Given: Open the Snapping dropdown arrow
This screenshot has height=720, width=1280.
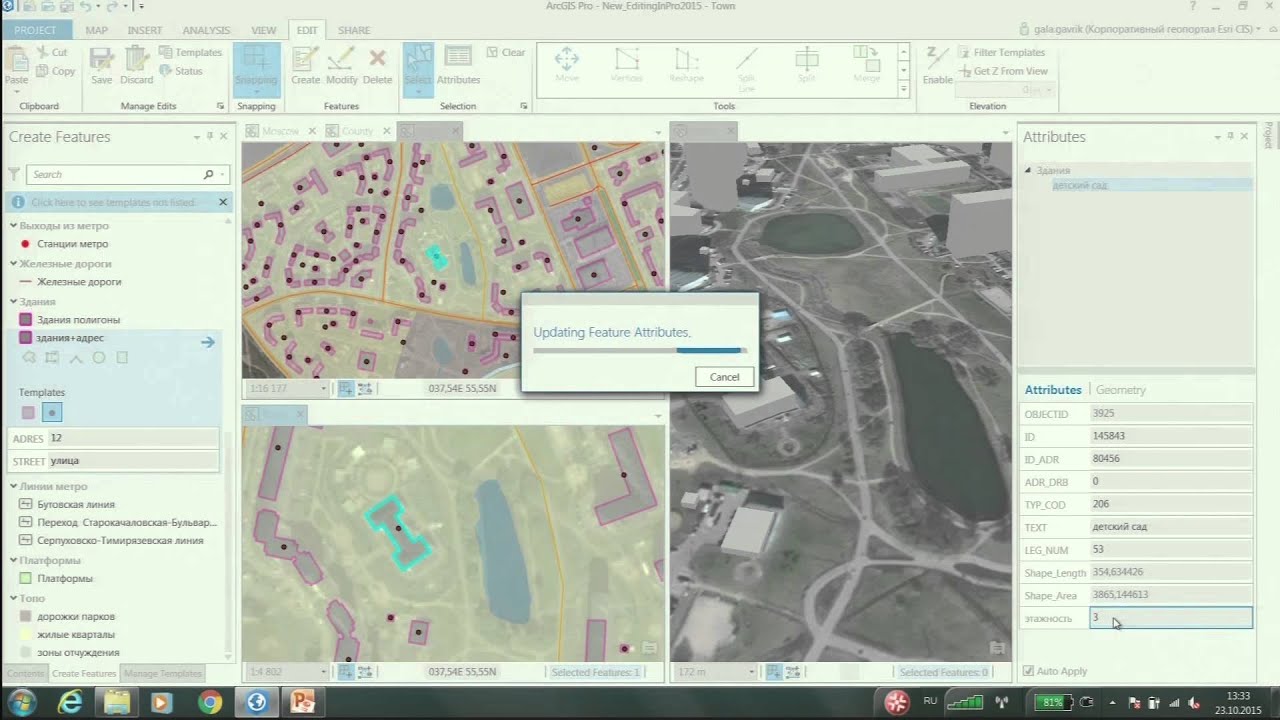Looking at the screenshot, I should (x=256, y=92).
